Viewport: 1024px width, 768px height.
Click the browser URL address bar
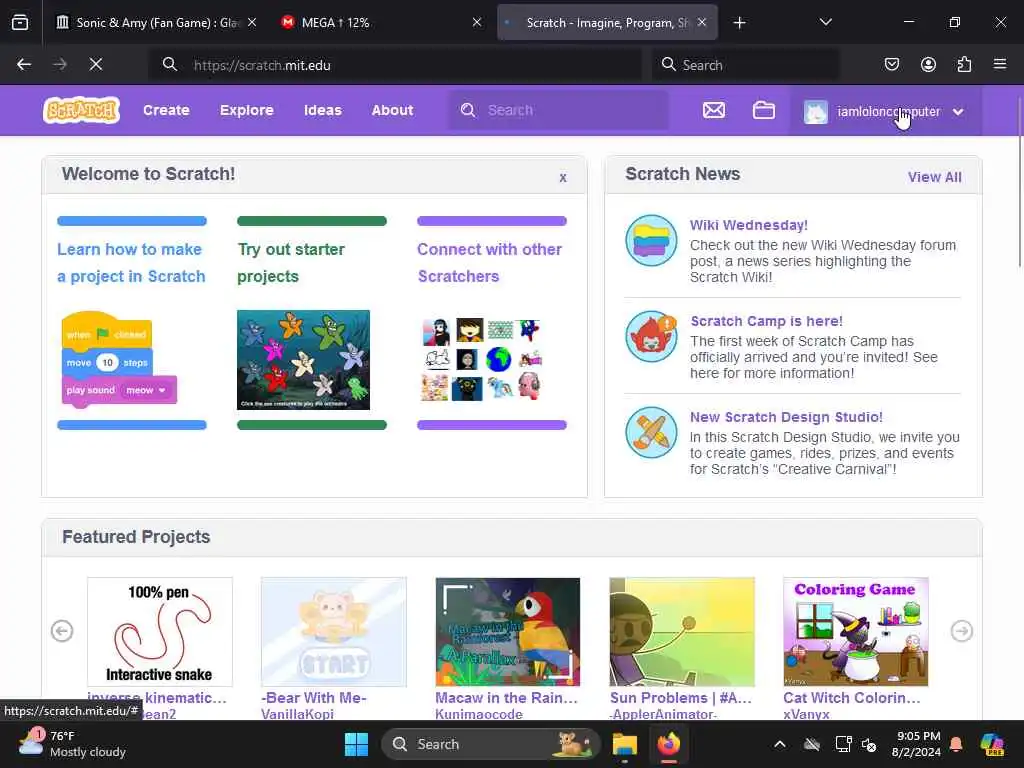[395, 65]
